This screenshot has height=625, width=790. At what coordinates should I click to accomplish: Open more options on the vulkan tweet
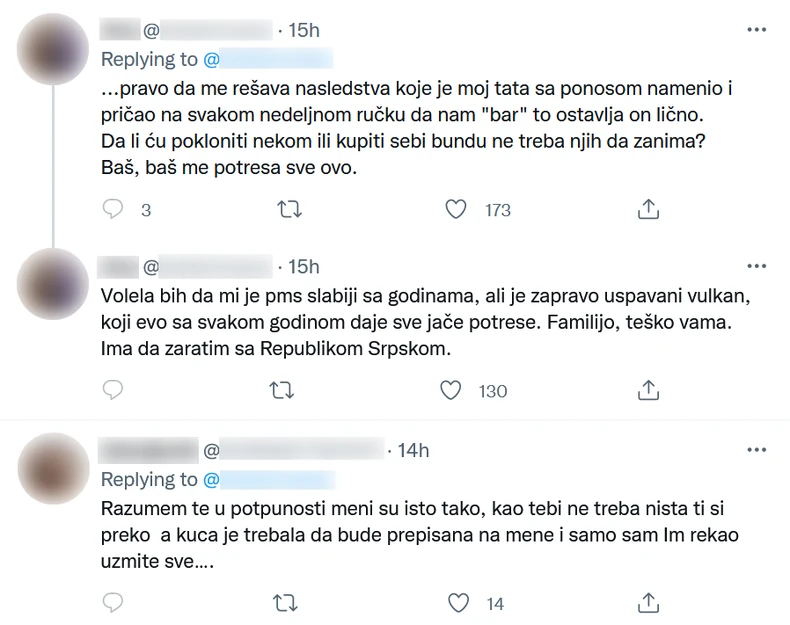tap(757, 266)
